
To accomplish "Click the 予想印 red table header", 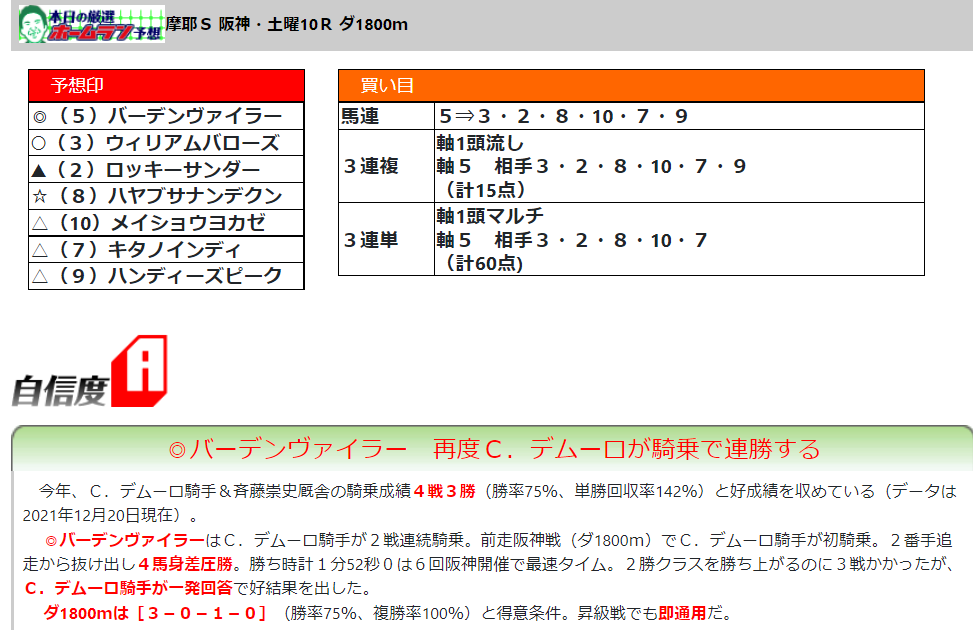I will [166, 86].
